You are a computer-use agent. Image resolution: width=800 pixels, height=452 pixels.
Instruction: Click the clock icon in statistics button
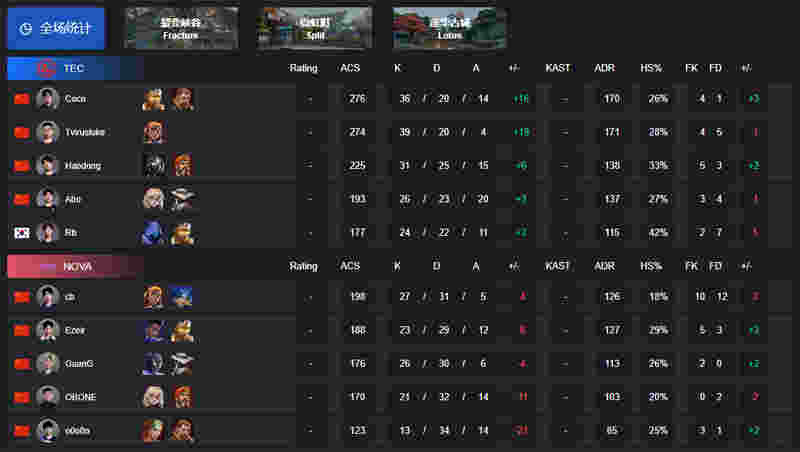[26, 29]
